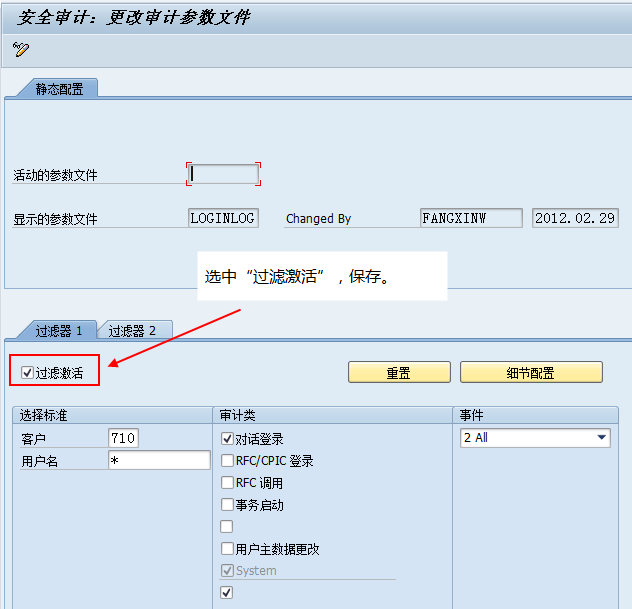Click the display/change pencil icon in toolbar
632x609 pixels.
click(21, 49)
